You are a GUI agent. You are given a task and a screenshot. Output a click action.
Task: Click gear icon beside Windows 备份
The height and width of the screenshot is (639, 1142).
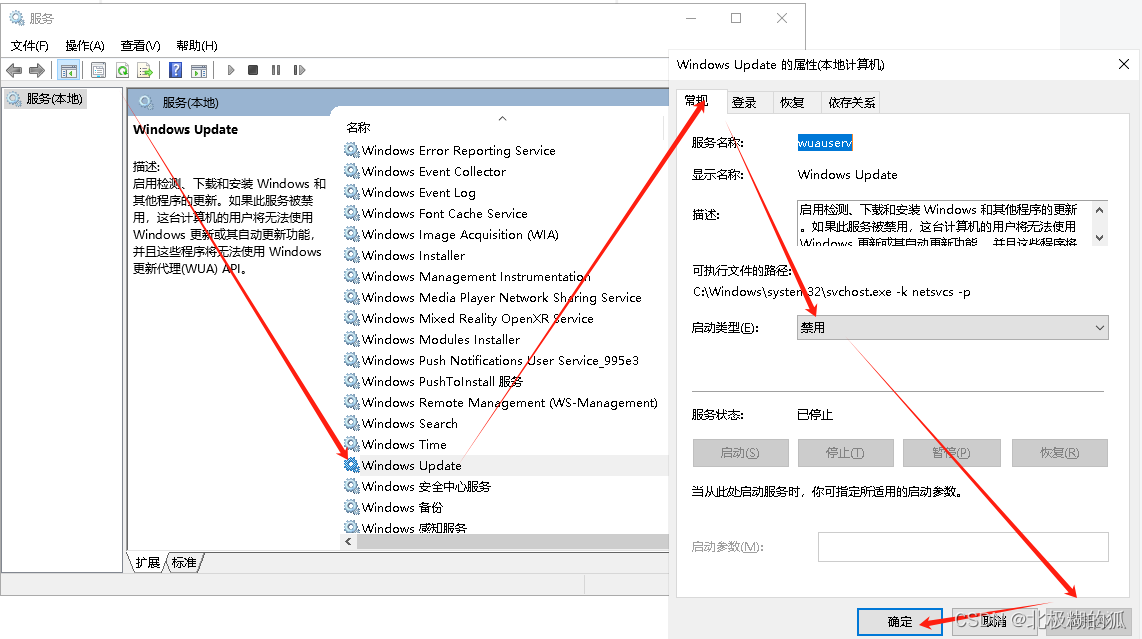pyautogui.click(x=352, y=506)
